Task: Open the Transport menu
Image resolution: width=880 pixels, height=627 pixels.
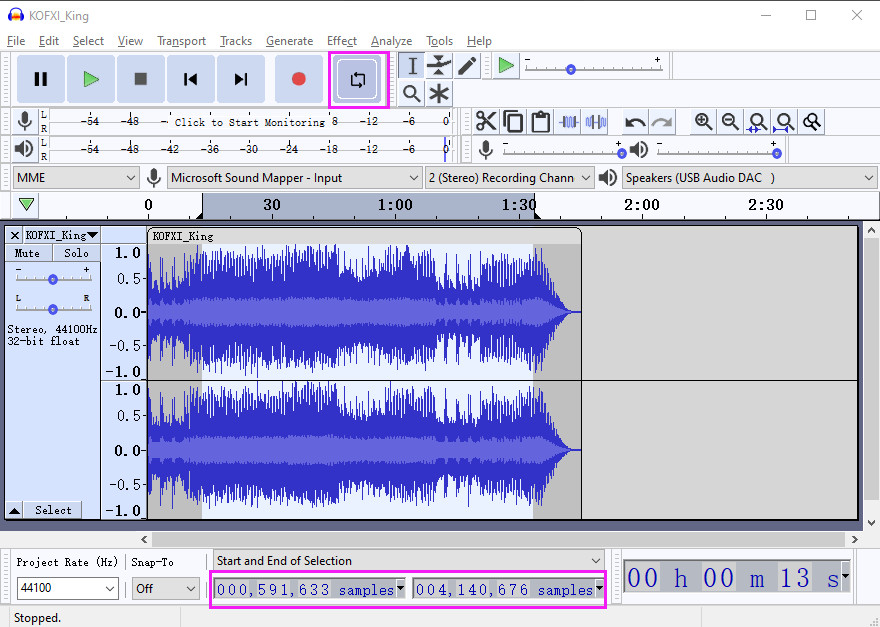Action: pos(181,41)
